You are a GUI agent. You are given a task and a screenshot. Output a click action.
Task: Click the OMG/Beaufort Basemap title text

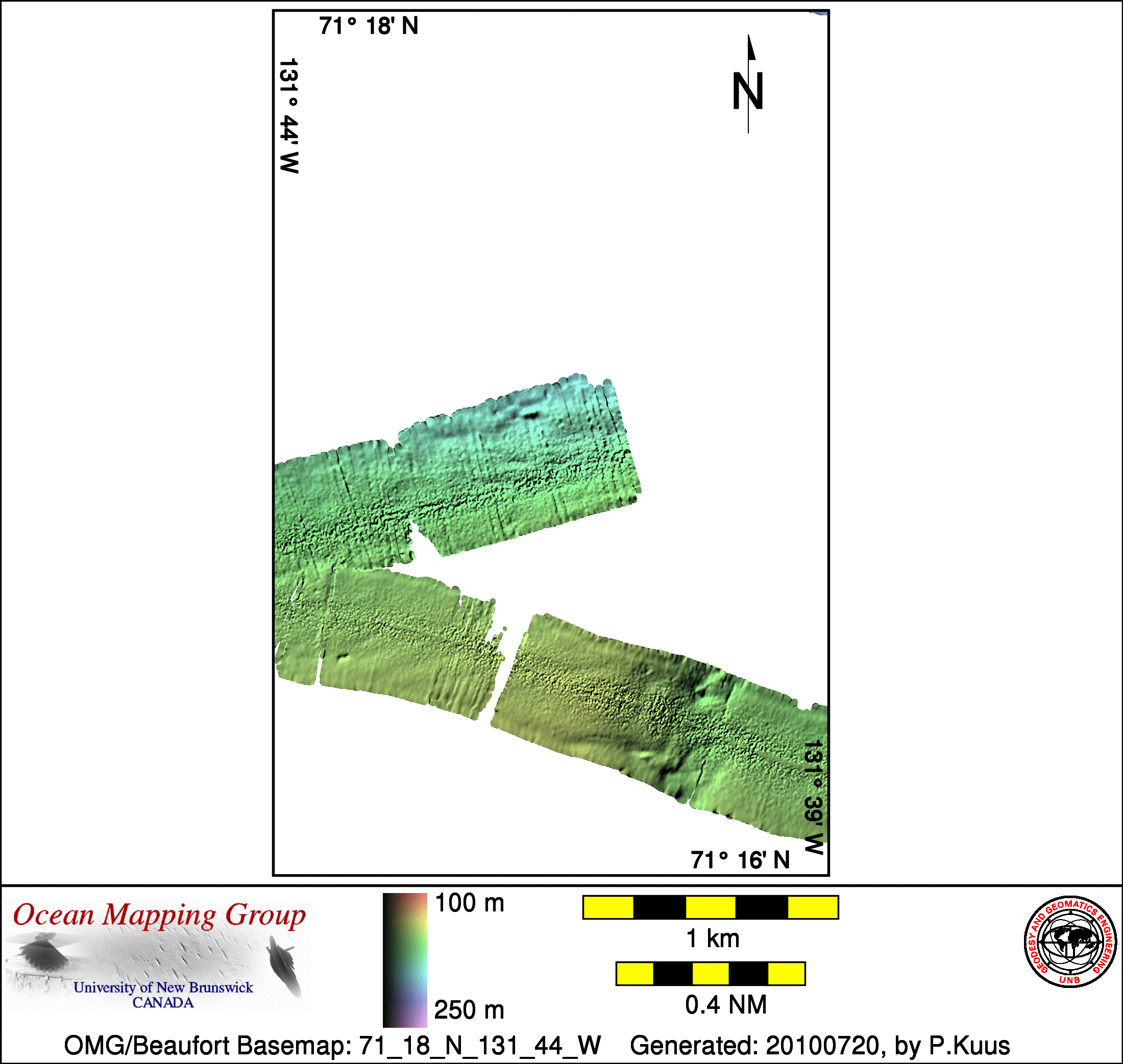coord(332,1045)
